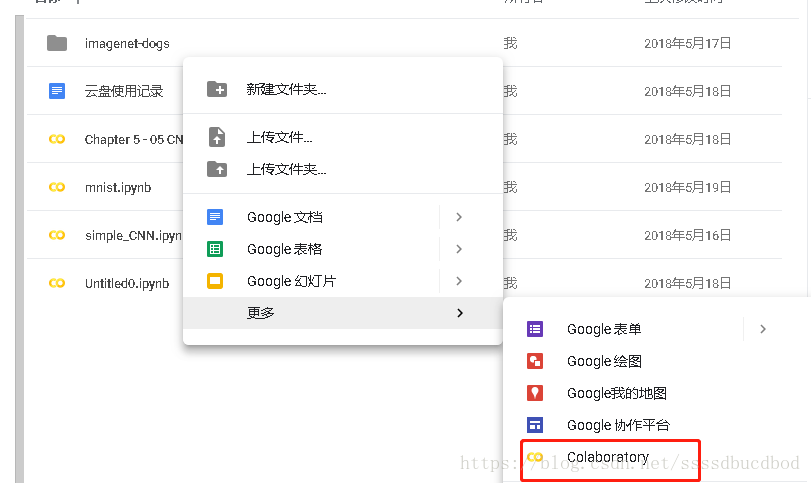The height and width of the screenshot is (483, 811).
Task: Click the 2018年5月19日 date cell
Action: point(687,187)
